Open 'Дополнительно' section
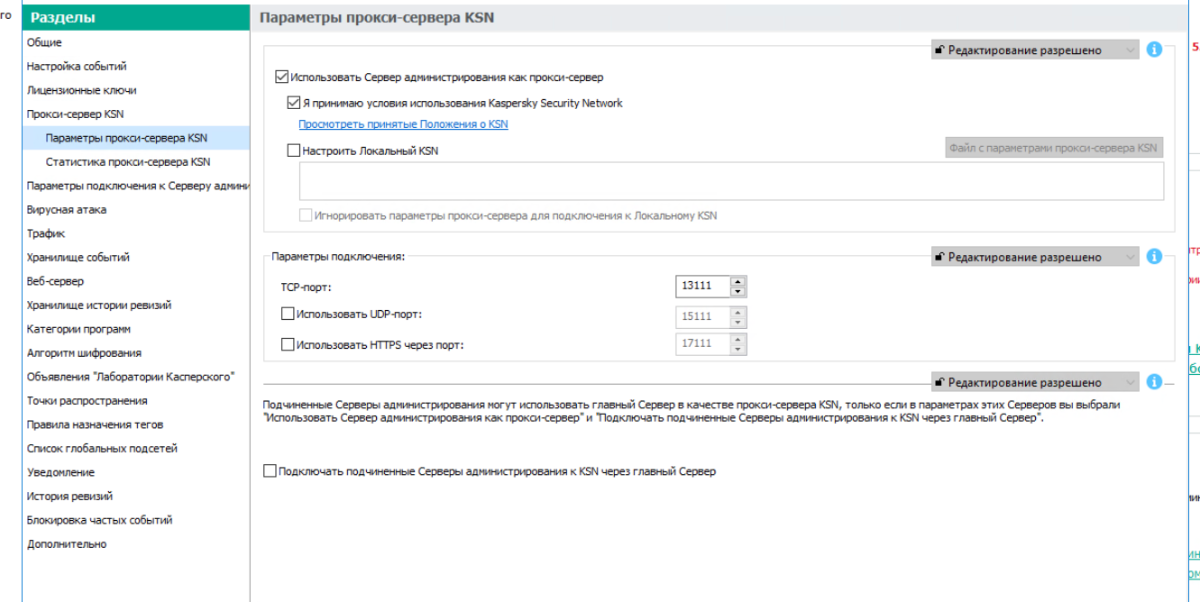Image resolution: width=1200 pixels, height=602 pixels. click(x=66, y=544)
